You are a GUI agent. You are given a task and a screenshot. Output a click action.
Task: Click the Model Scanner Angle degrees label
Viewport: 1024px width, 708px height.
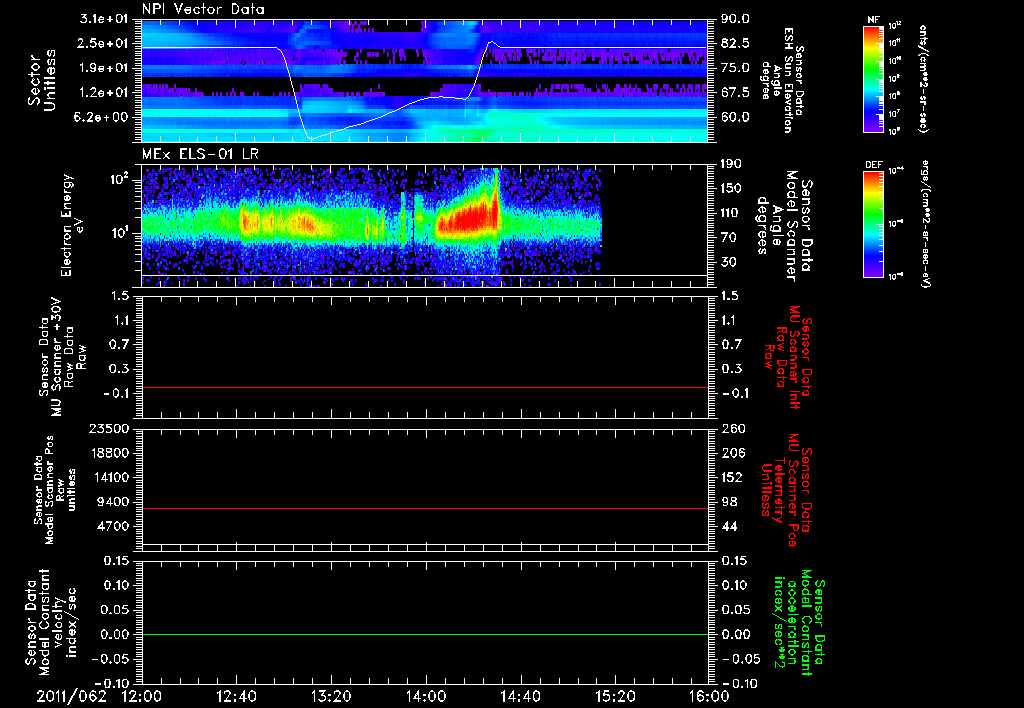coord(784,226)
